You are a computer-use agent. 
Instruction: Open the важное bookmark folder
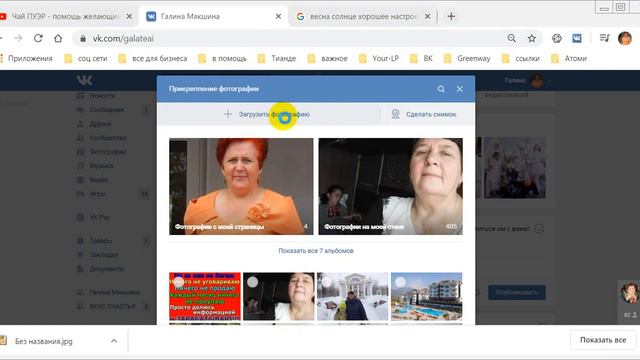coord(328,58)
